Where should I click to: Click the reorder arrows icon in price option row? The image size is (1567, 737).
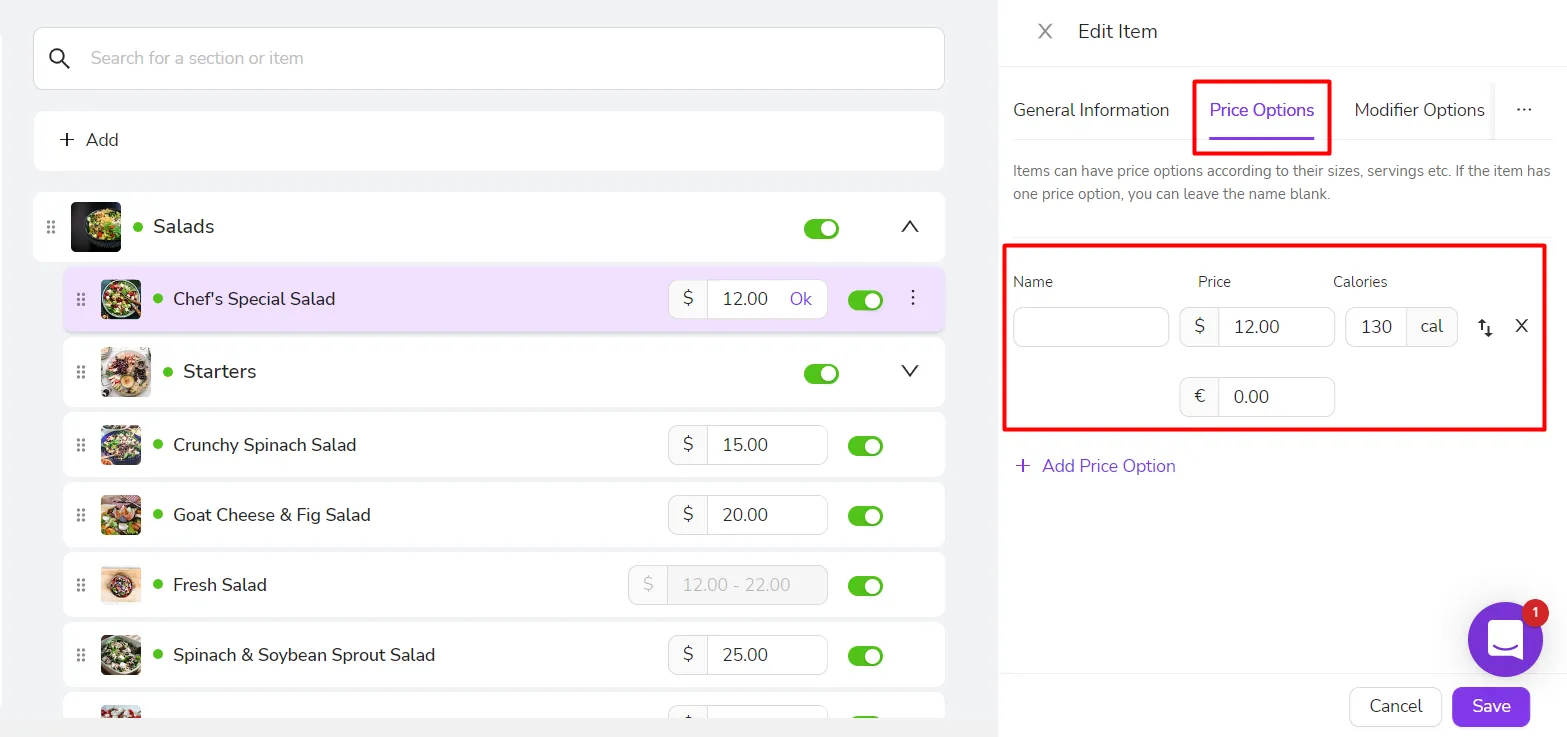point(1485,327)
